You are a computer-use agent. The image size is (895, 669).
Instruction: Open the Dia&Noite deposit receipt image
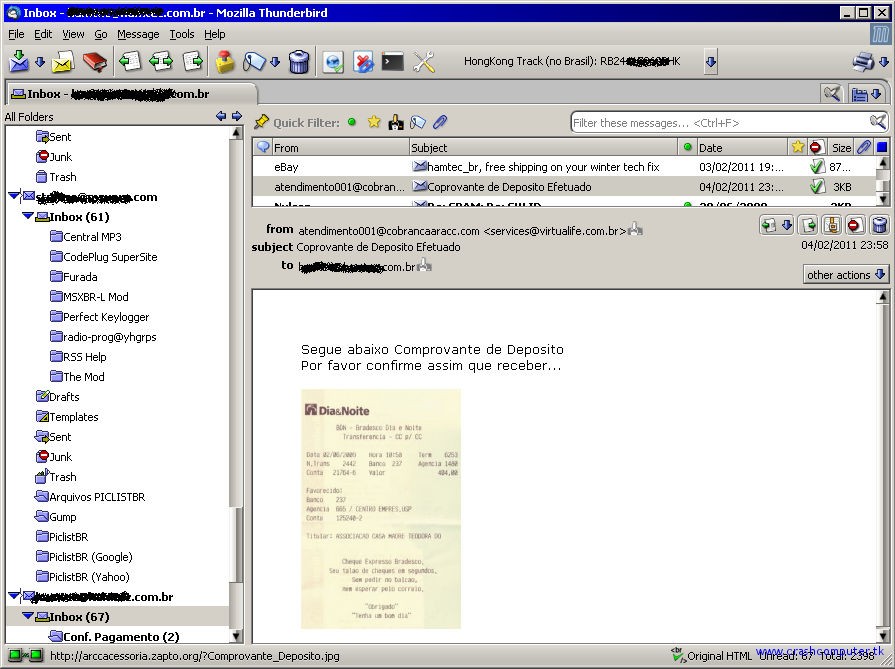[381, 509]
